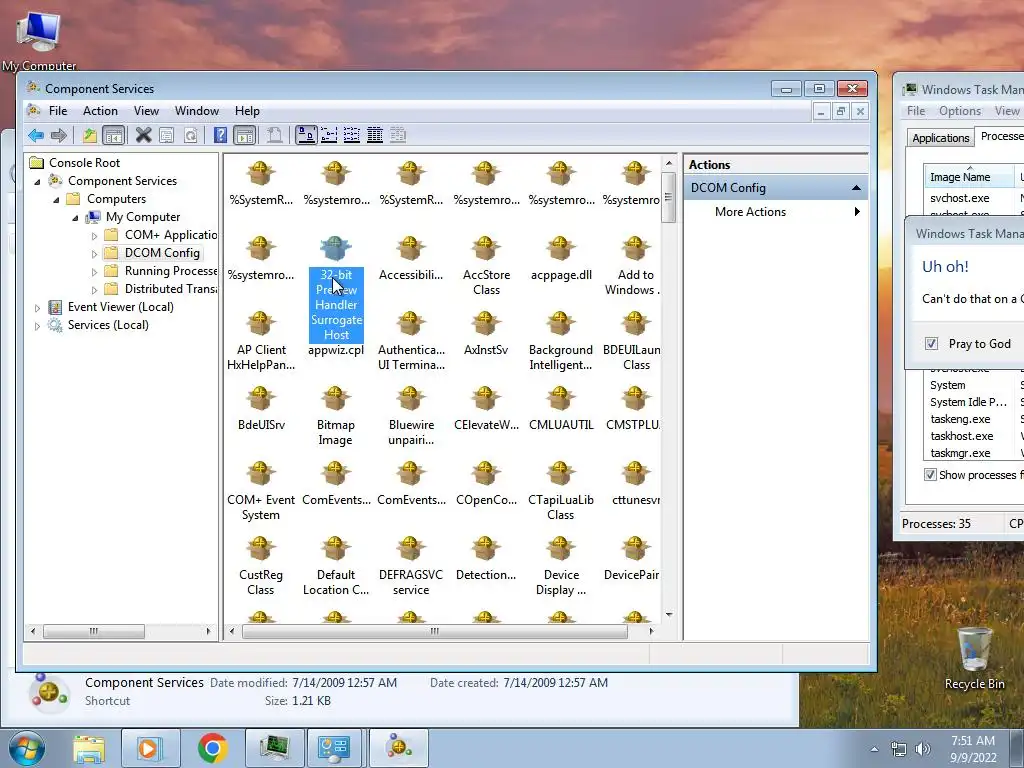The height and width of the screenshot is (768, 1024).
Task: Open Options menu in Task Manager
Action: click(959, 111)
